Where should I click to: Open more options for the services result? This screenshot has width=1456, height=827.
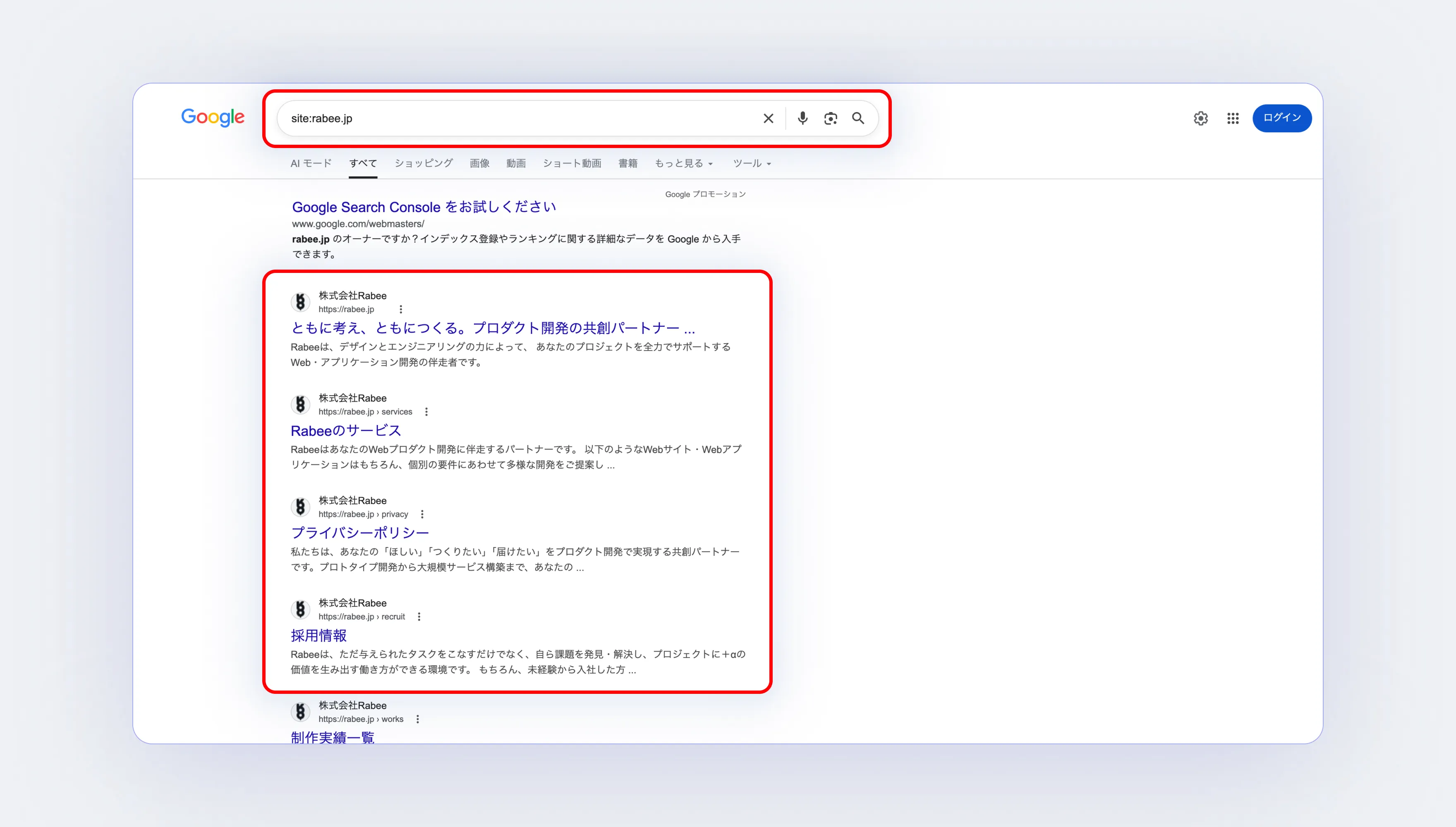pyautogui.click(x=426, y=412)
